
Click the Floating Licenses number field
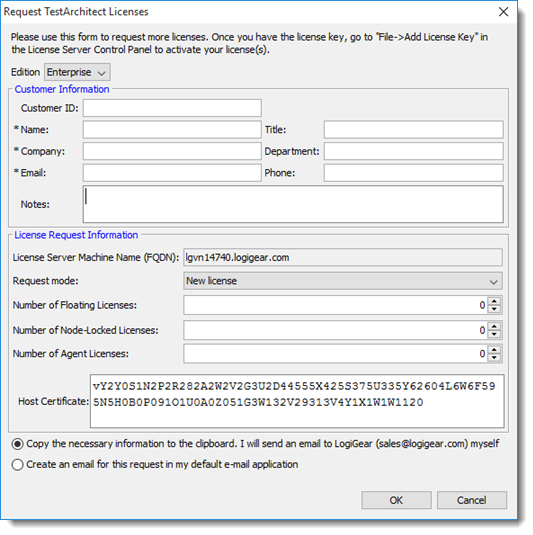(336, 305)
